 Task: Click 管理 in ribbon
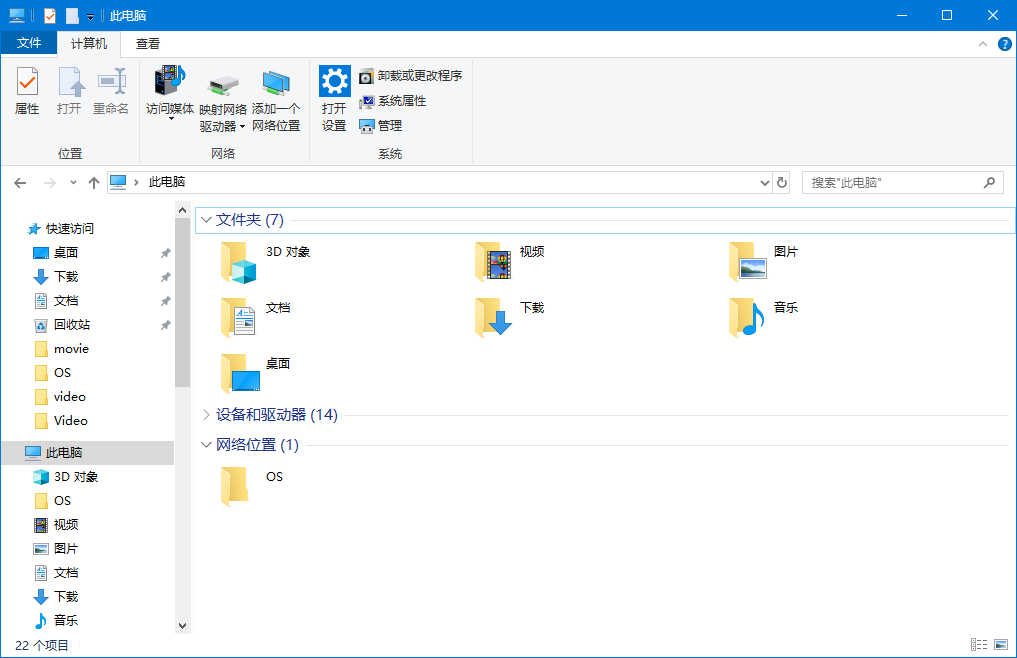point(381,126)
